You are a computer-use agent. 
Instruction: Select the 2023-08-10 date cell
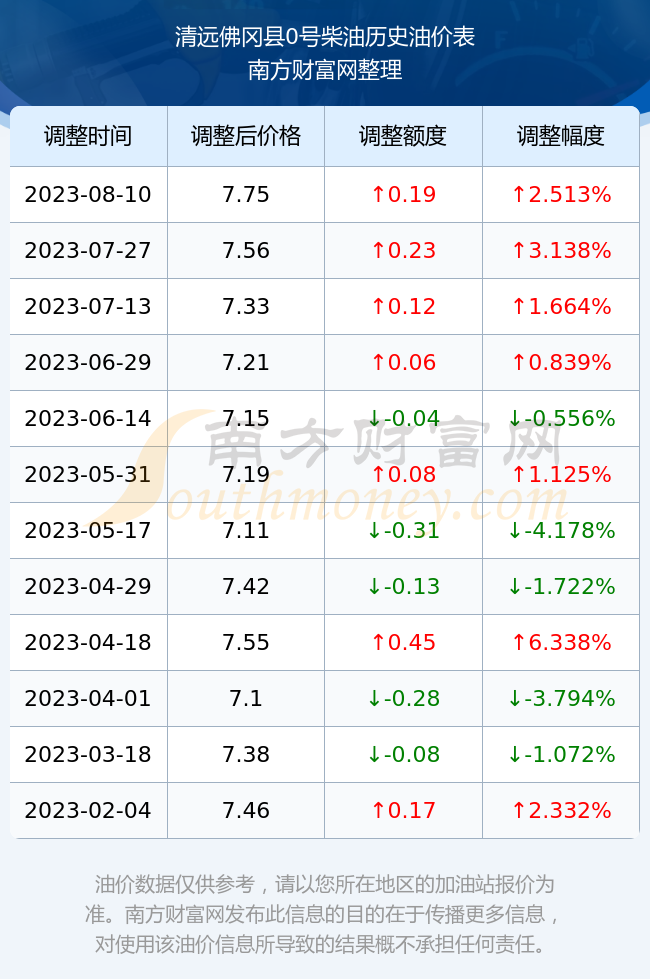pyautogui.click(x=88, y=194)
